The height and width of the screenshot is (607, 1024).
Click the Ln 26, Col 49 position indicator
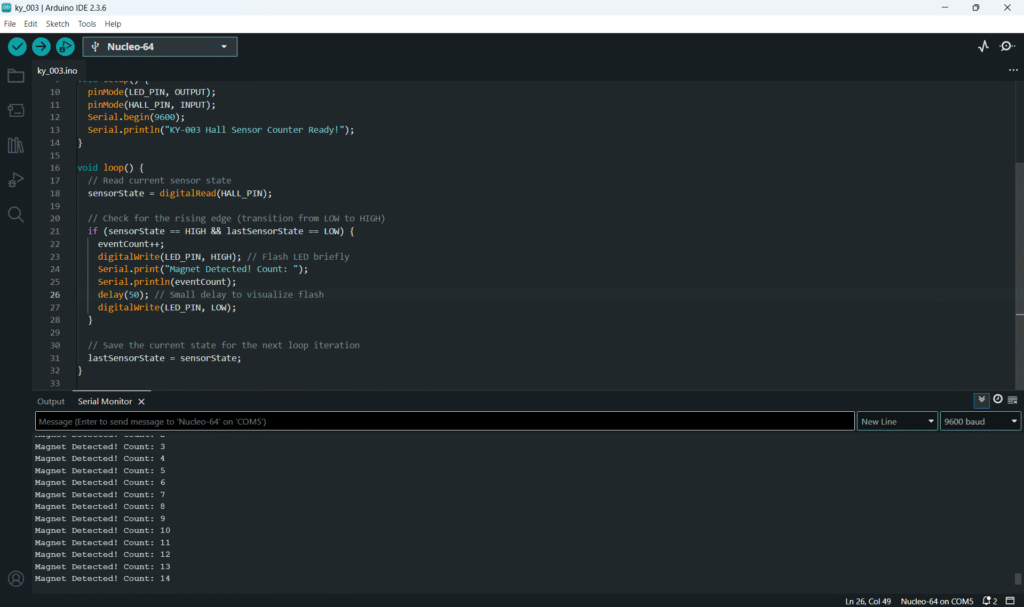pos(868,601)
